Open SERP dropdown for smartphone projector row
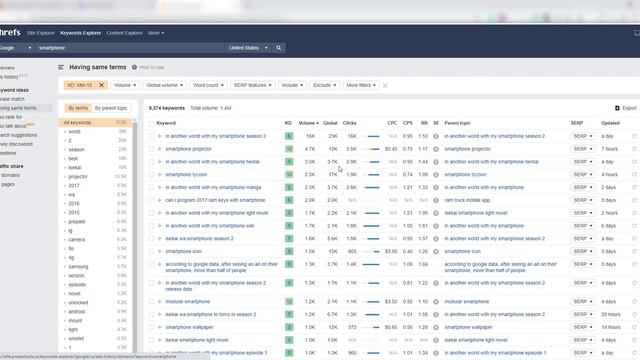Viewport: 640px width, 360px height. (x=583, y=149)
